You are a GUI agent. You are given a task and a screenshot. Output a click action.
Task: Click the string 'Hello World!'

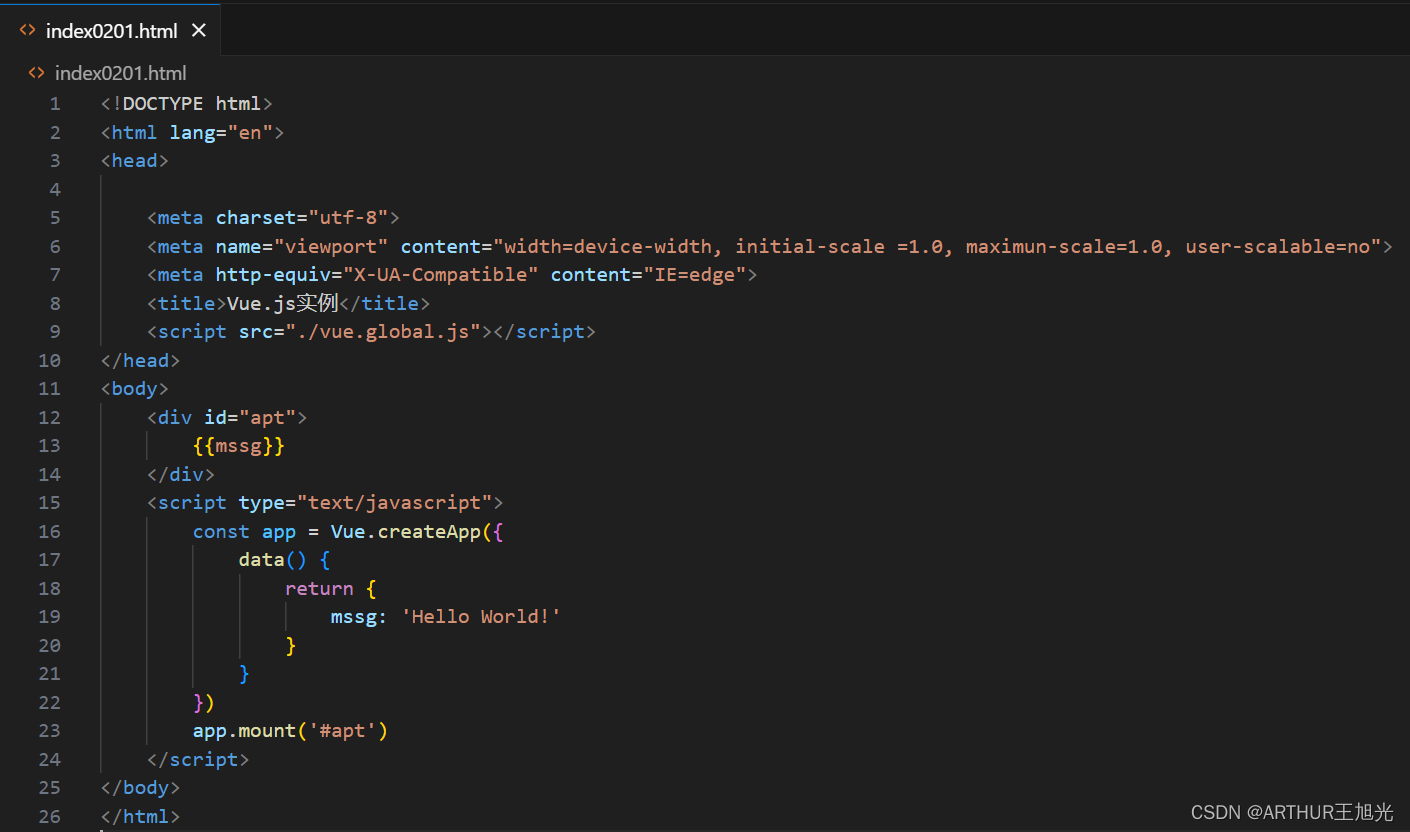pyautogui.click(x=481, y=616)
